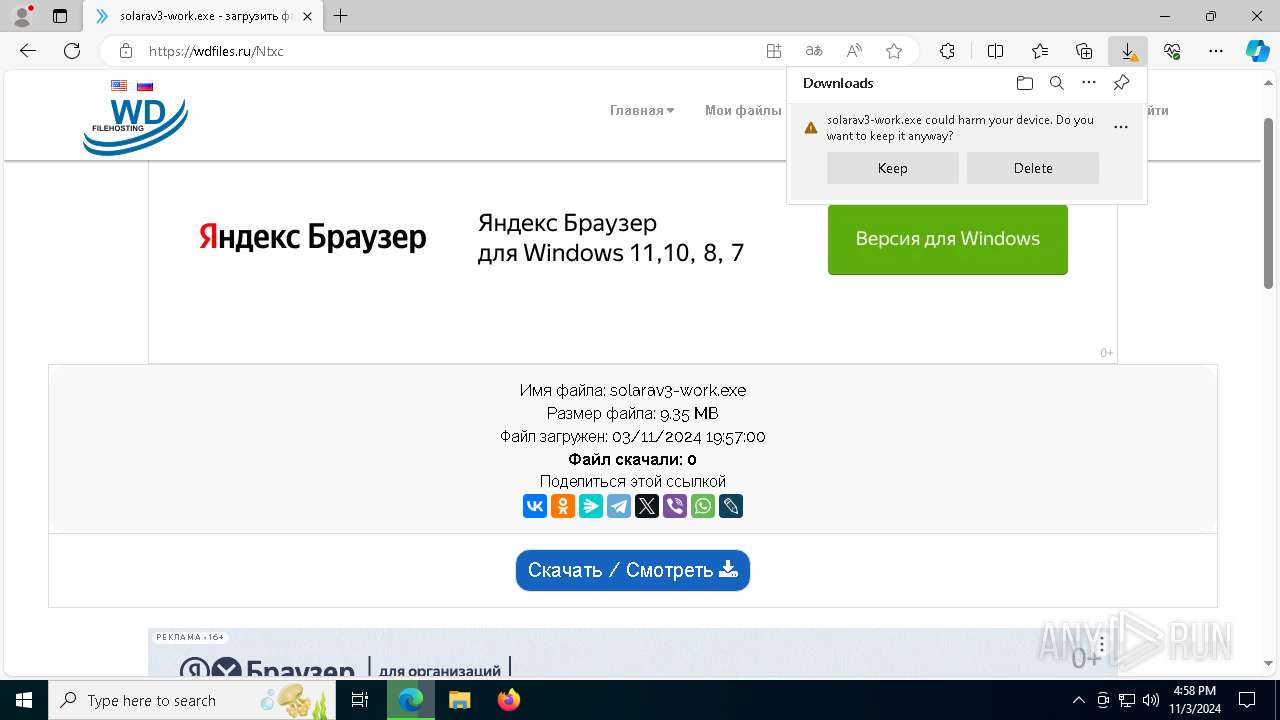Image resolution: width=1280 pixels, height=720 pixels.
Task: Add this page to favorites star
Action: coord(894,51)
